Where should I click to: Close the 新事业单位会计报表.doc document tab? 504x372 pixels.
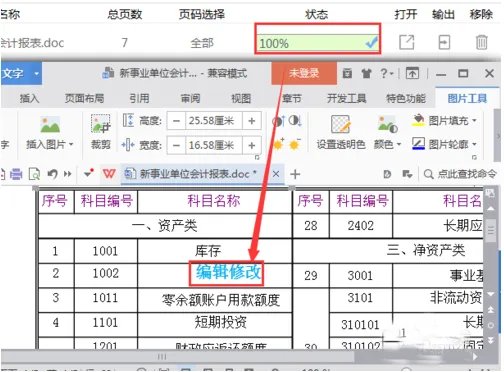coord(276,174)
